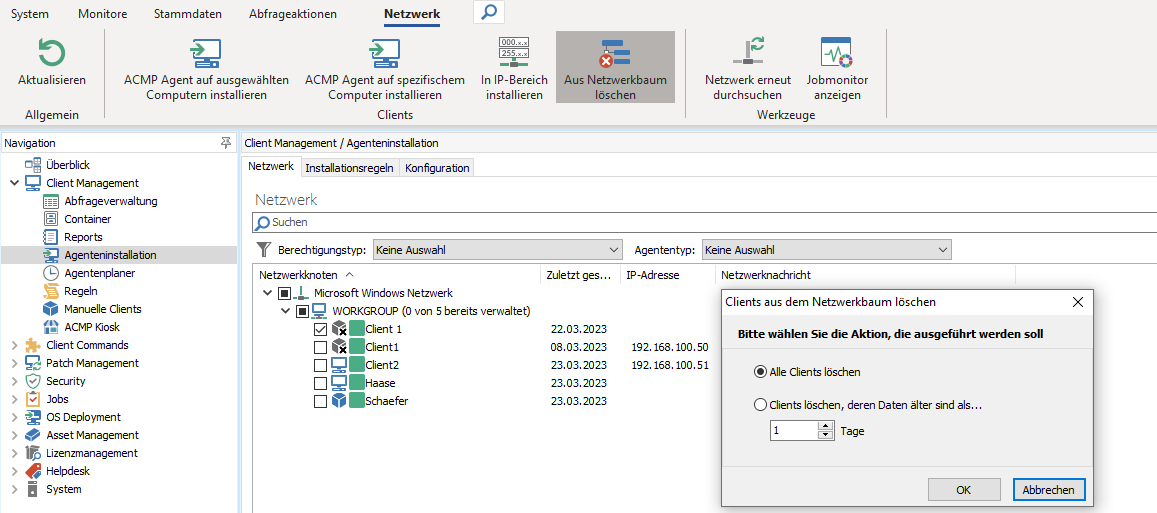Screen dimensions: 1157x513
Task: Collapse Microsoft Windows Netzwerk node
Action: click(x=266, y=293)
